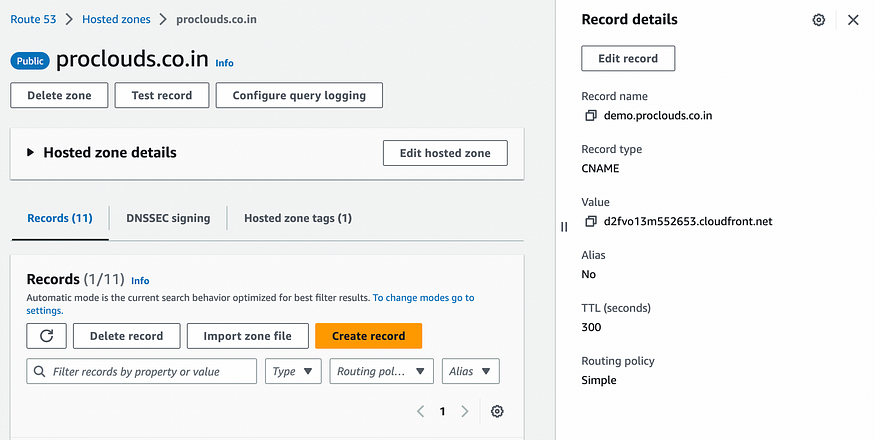Screen dimensions: 875x440
Task: Click the Record details heading
Action: coord(629,20)
